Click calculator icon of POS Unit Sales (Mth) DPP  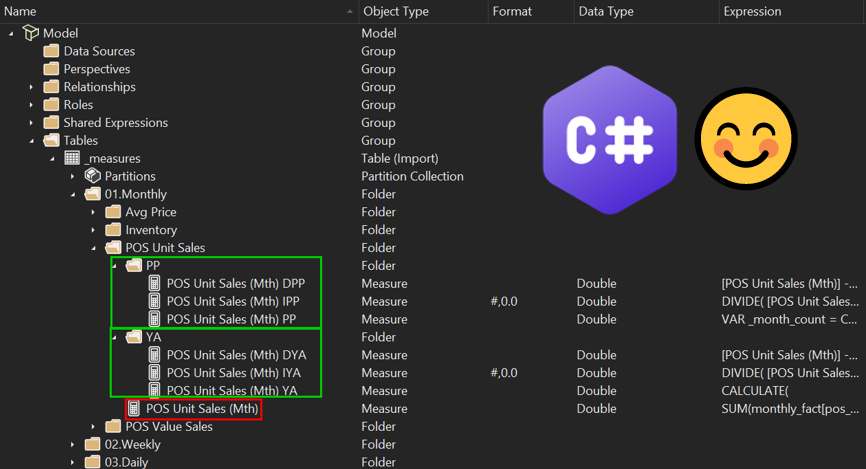coord(155,283)
